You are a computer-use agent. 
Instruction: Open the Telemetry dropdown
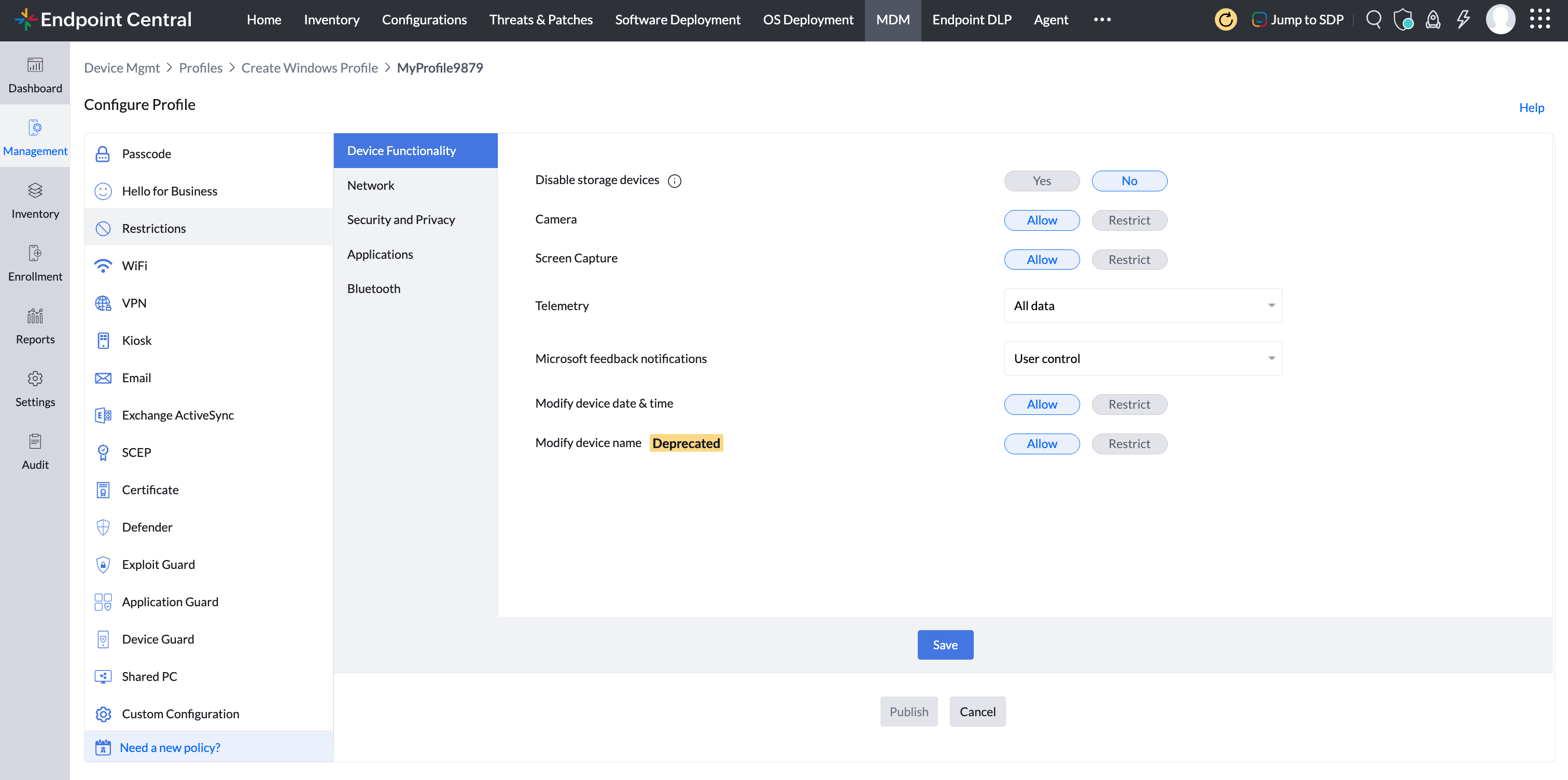pyautogui.click(x=1142, y=305)
